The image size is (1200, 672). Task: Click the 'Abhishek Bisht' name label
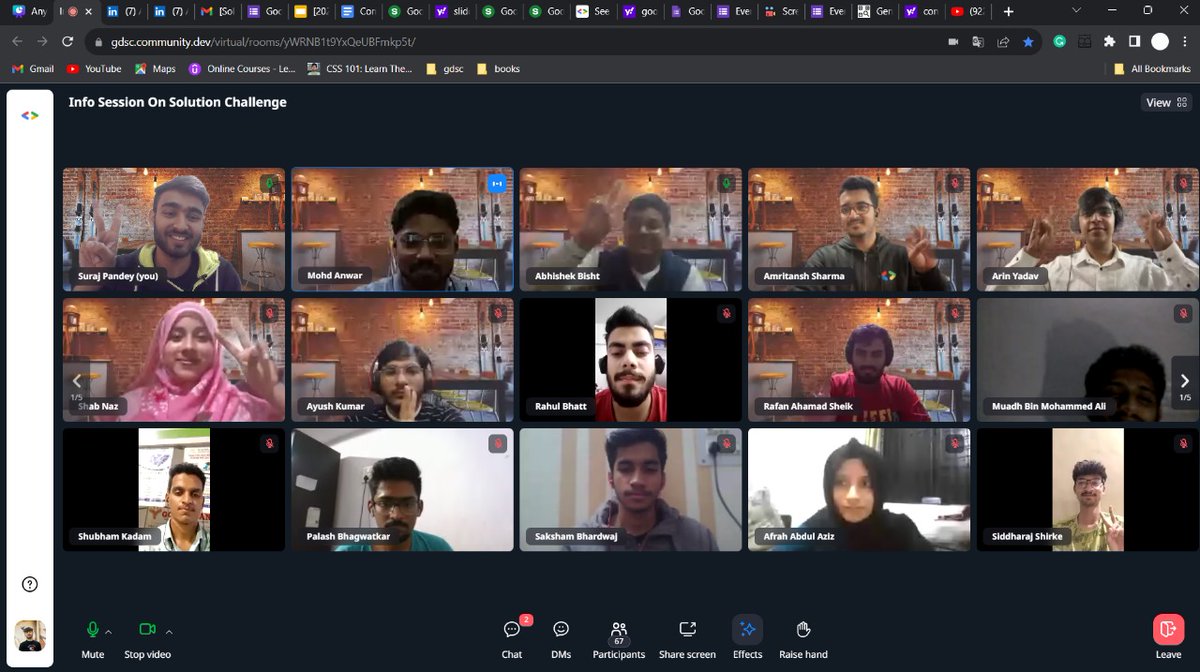tap(567, 276)
